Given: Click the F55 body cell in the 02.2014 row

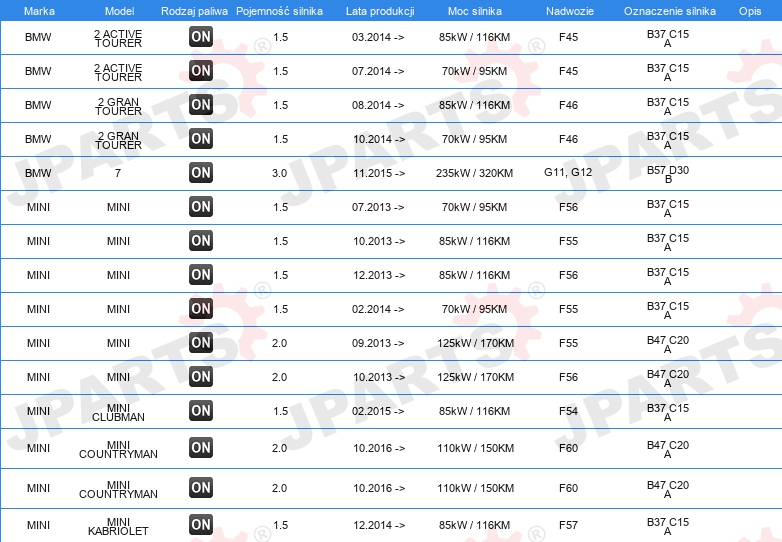Looking at the screenshot, I should pos(569,309).
